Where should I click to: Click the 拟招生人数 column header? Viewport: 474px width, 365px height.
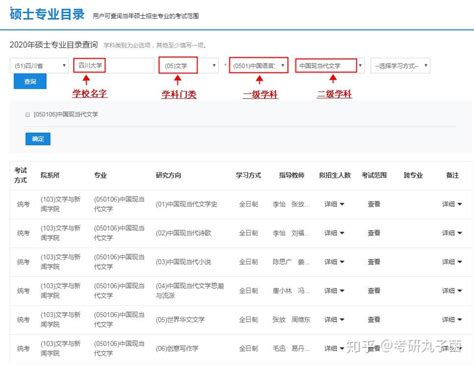tap(335, 175)
